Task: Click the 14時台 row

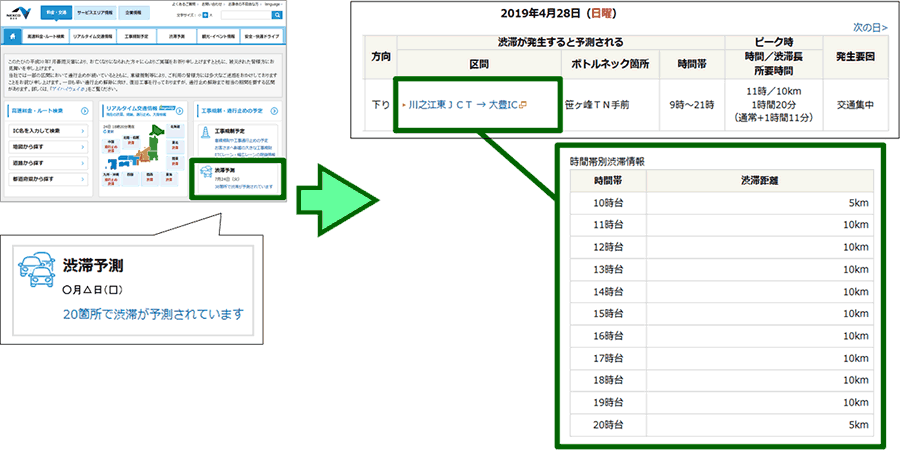Action: click(722, 292)
